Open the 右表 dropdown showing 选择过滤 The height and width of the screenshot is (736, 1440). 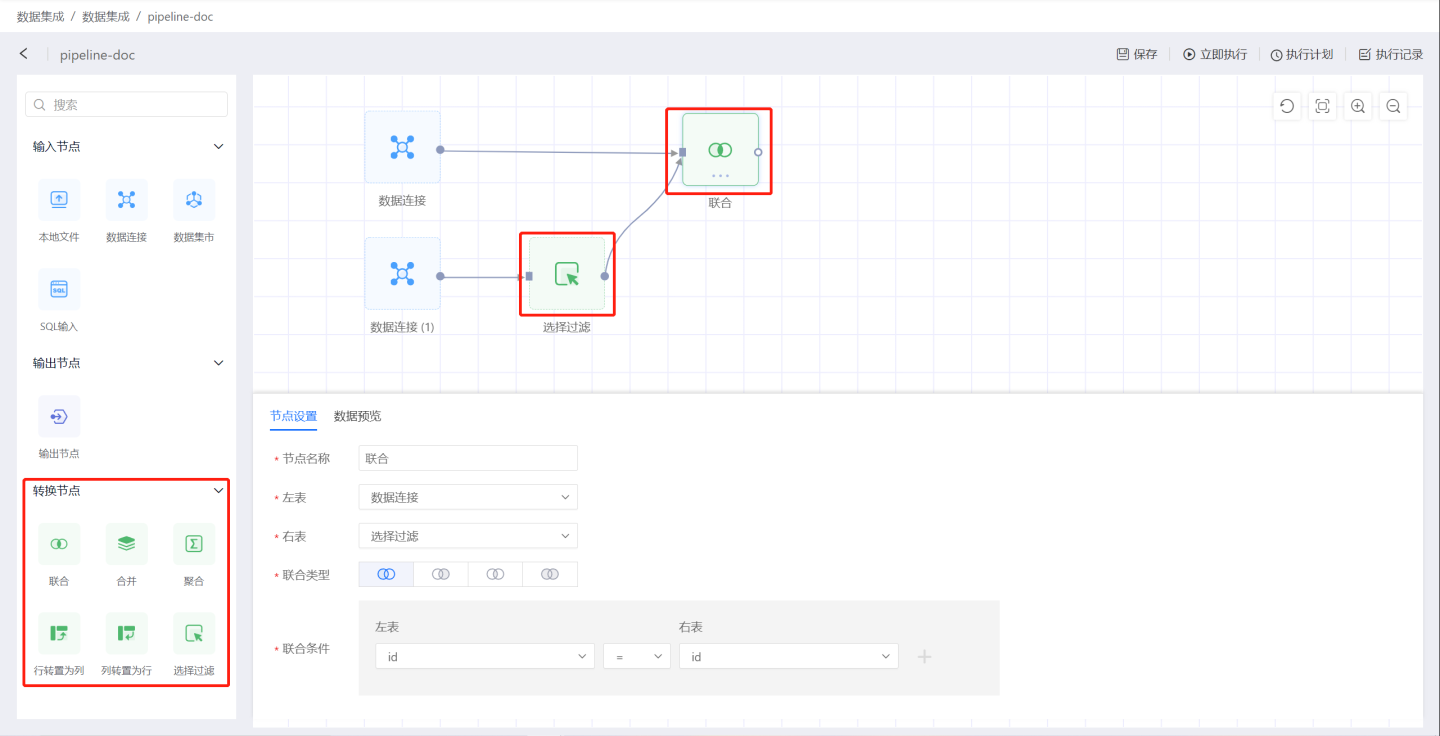pos(468,536)
